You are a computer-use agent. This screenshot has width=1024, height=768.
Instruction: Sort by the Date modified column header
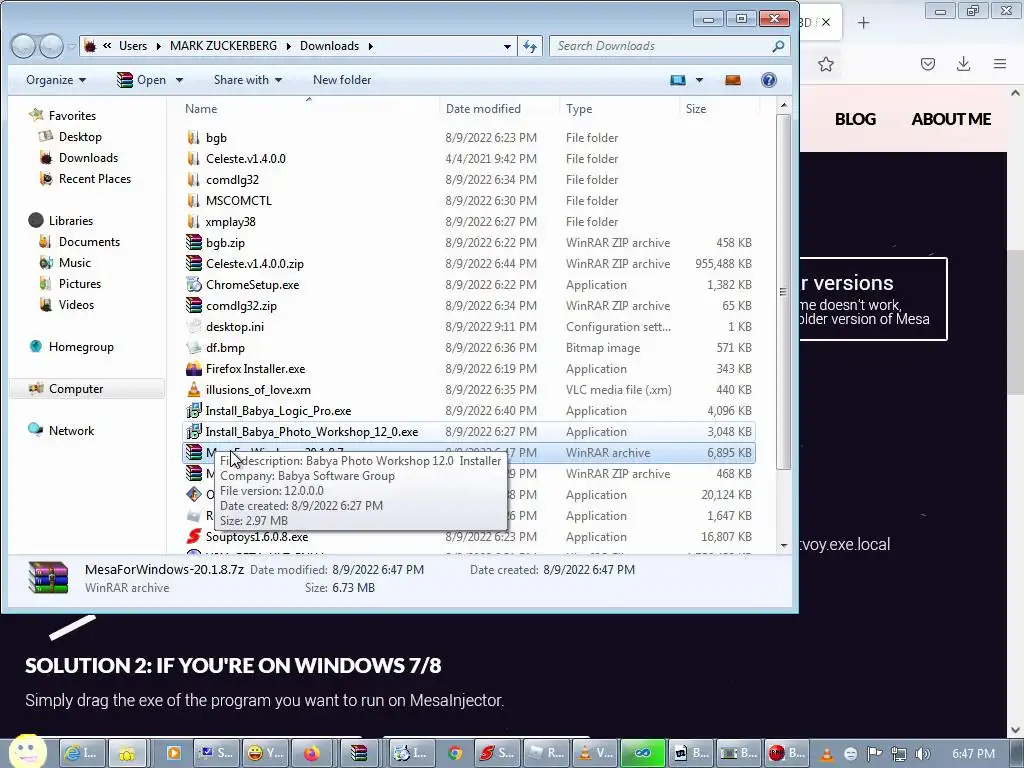point(483,108)
